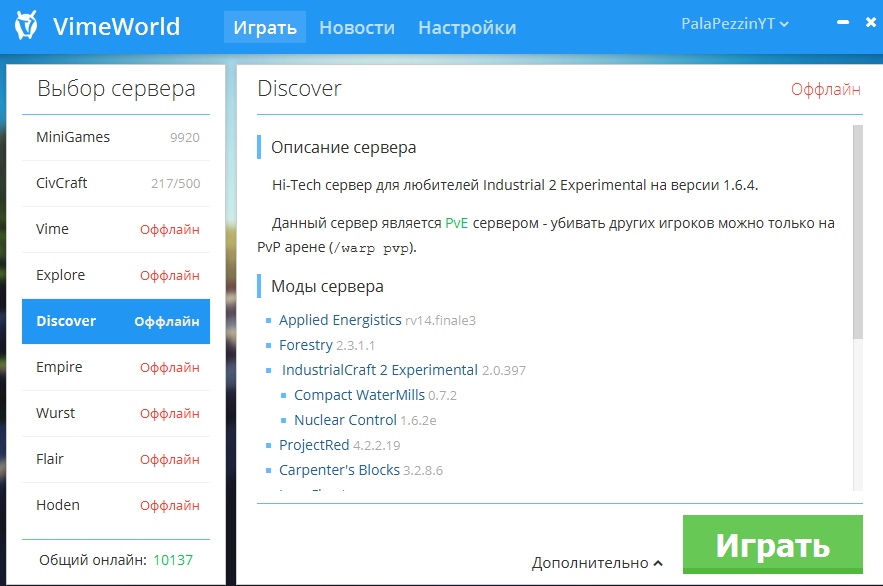883x586 pixels.
Task: Open the Nuclear Control mod link
Action: pos(345,420)
